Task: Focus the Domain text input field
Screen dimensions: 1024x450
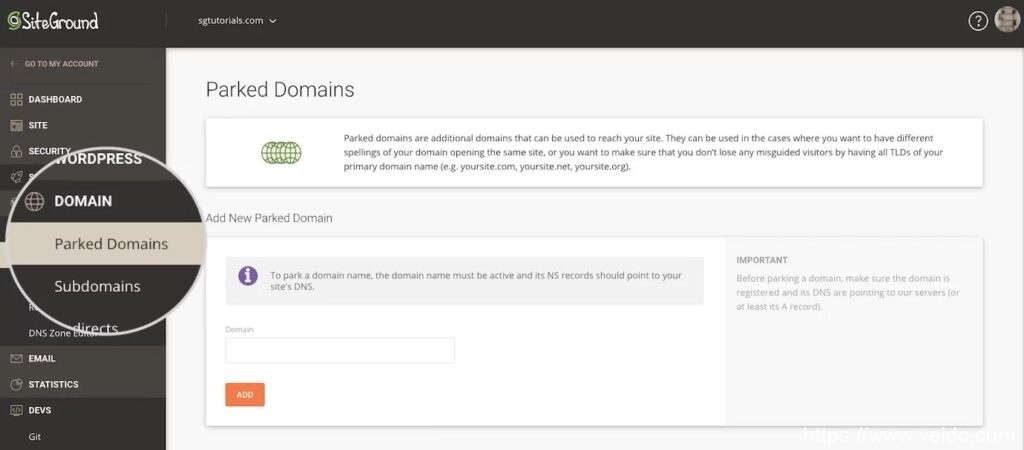Action: coord(340,350)
